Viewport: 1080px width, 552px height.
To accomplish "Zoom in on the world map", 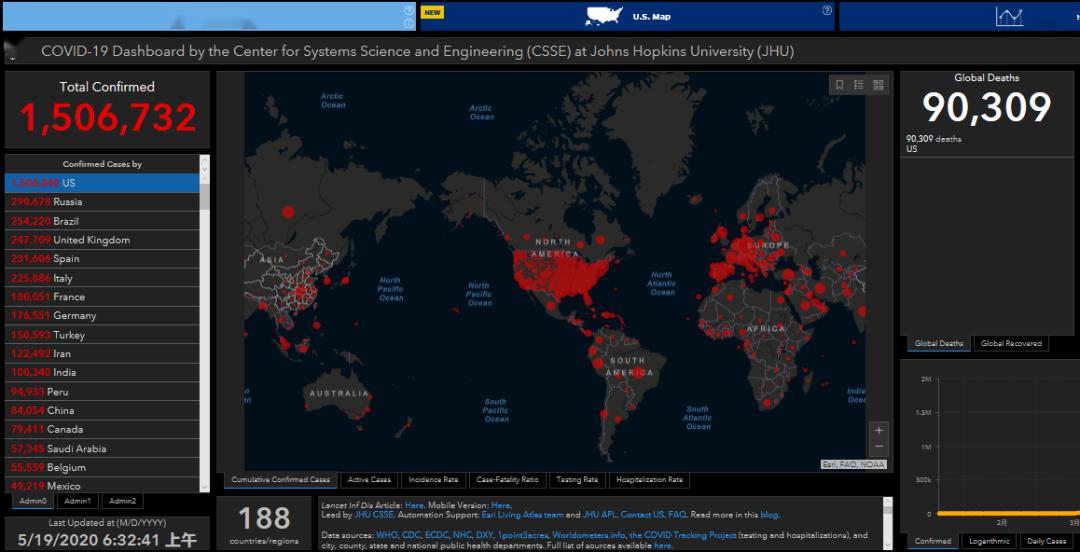I will 879,430.
